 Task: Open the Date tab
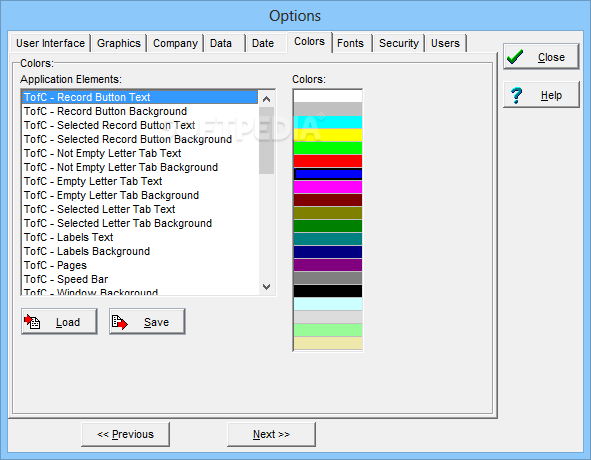[263, 43]
